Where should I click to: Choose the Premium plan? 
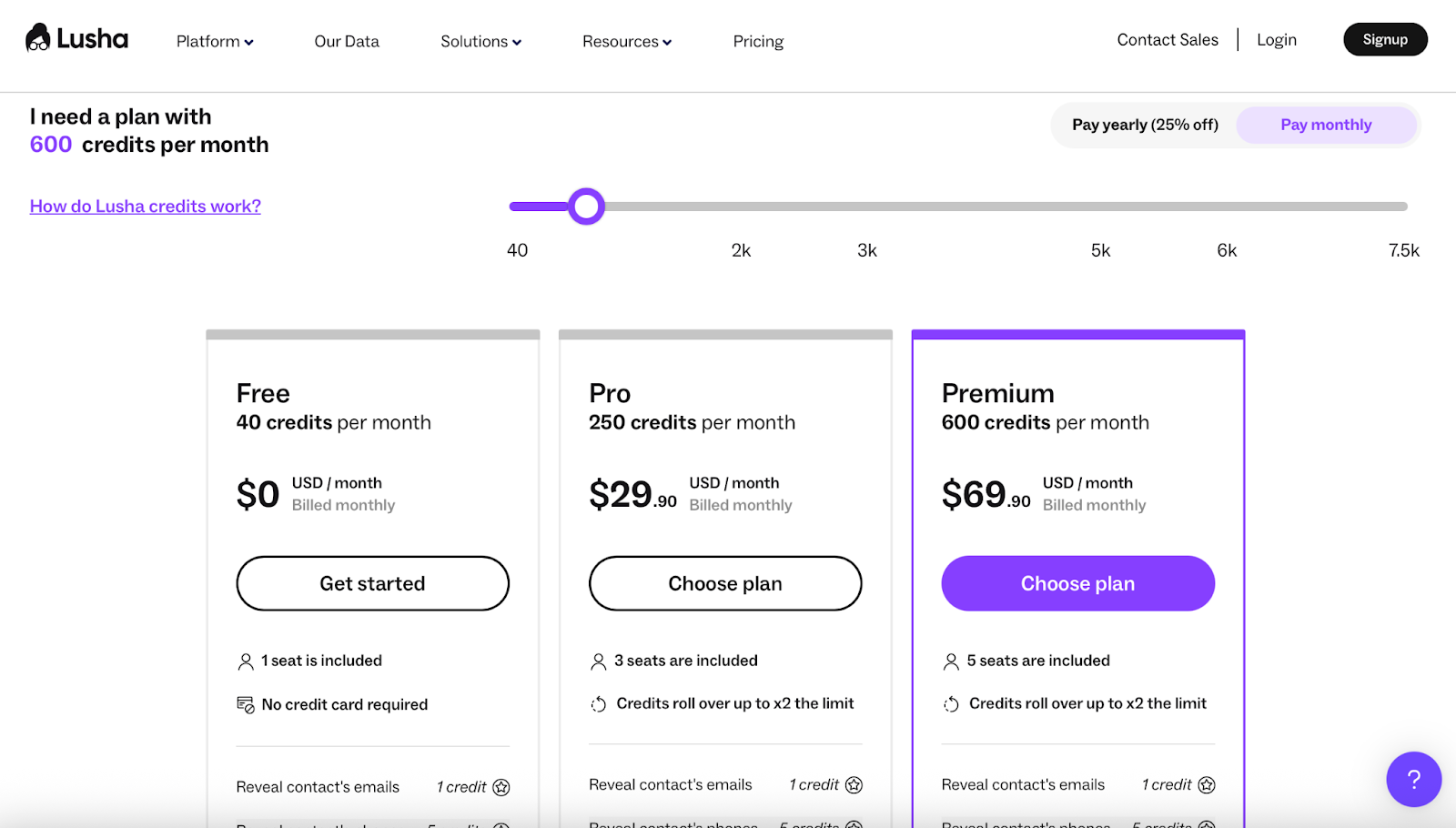tap(1077, 583)
